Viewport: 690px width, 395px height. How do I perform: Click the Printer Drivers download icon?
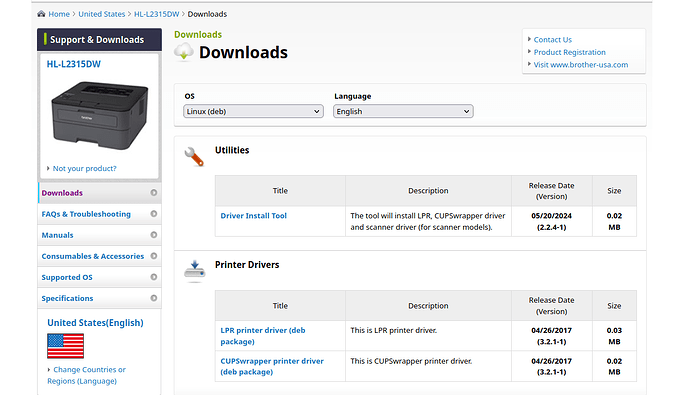coord(195,270)
